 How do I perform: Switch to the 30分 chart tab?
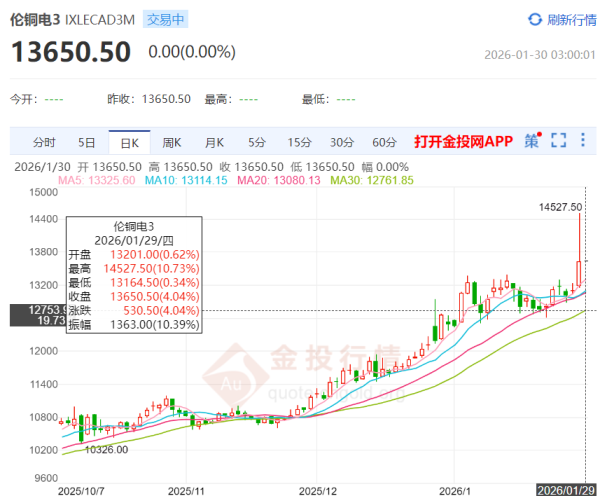342,142
